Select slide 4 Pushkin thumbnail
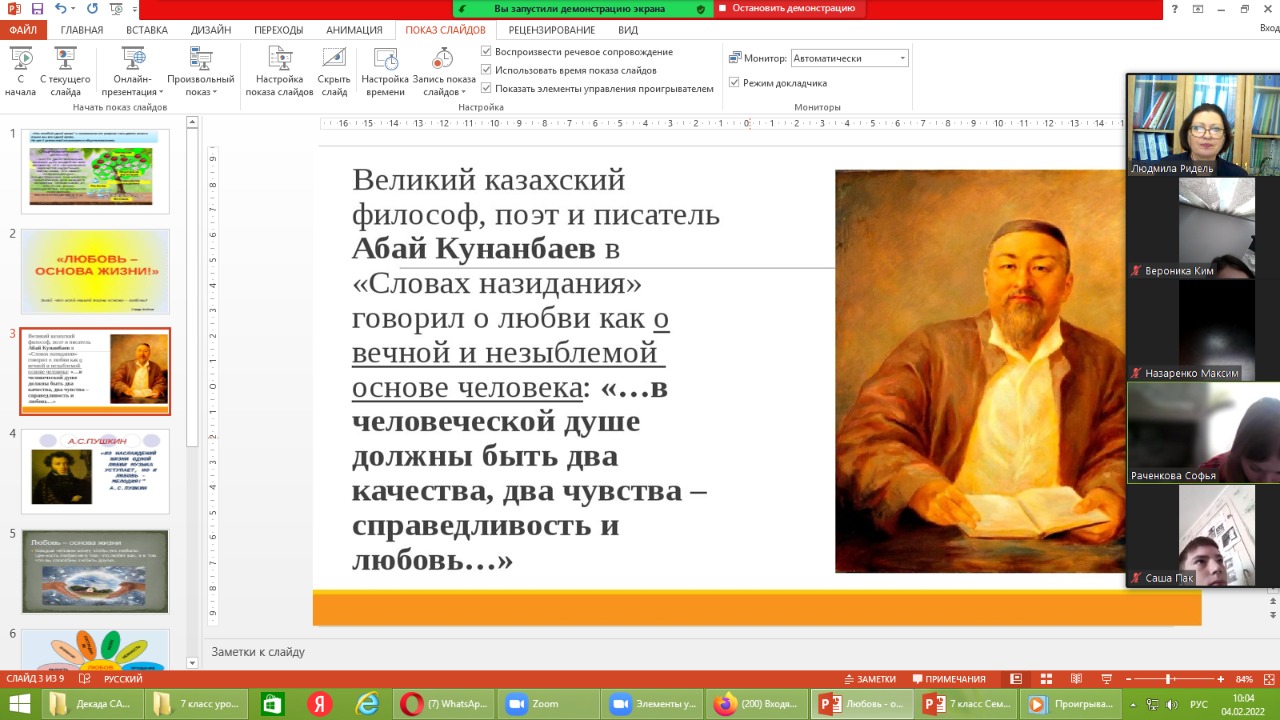Image resolution: width=1280 pixels, height=720 pixels. click(x=95, y=471)
